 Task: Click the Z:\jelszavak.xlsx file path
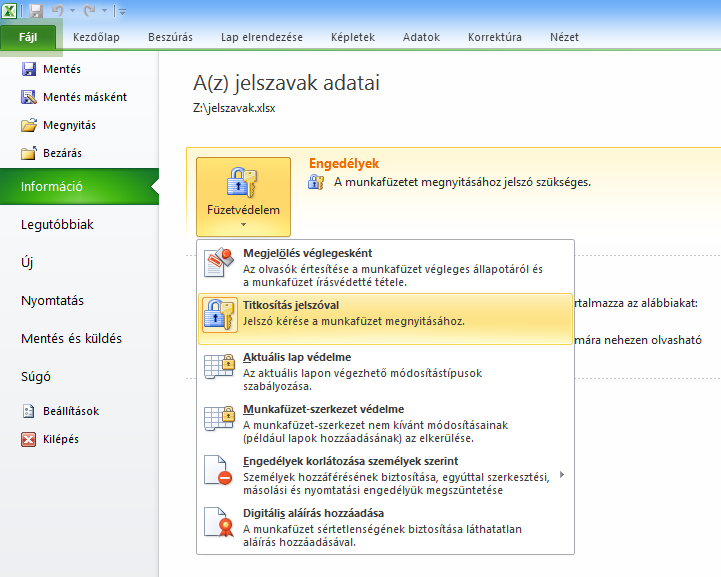click(x=234, y=109)
